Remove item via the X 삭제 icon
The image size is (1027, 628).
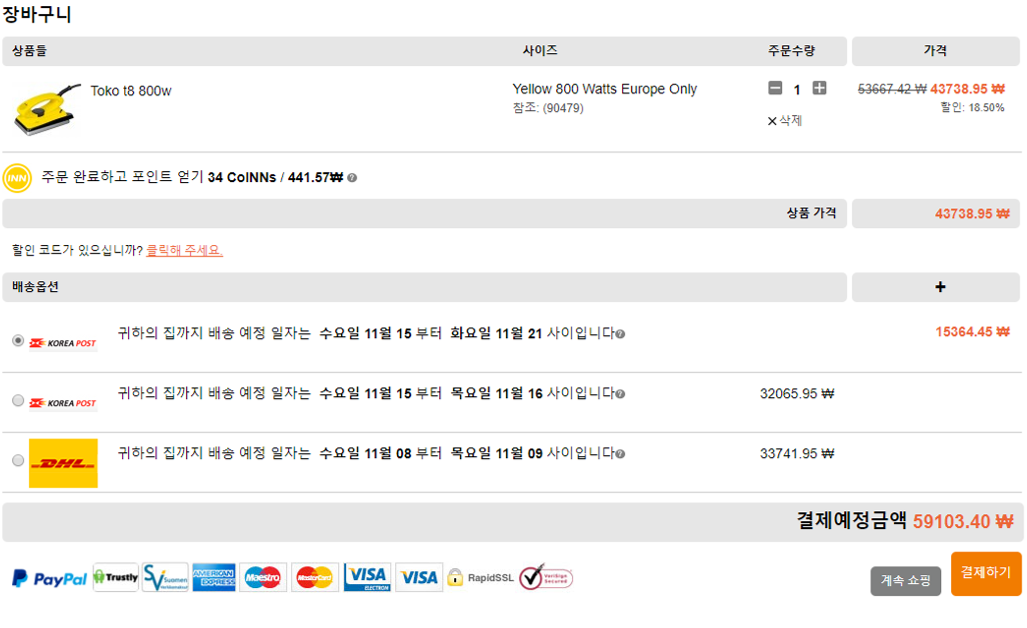(x=772, y=121)
